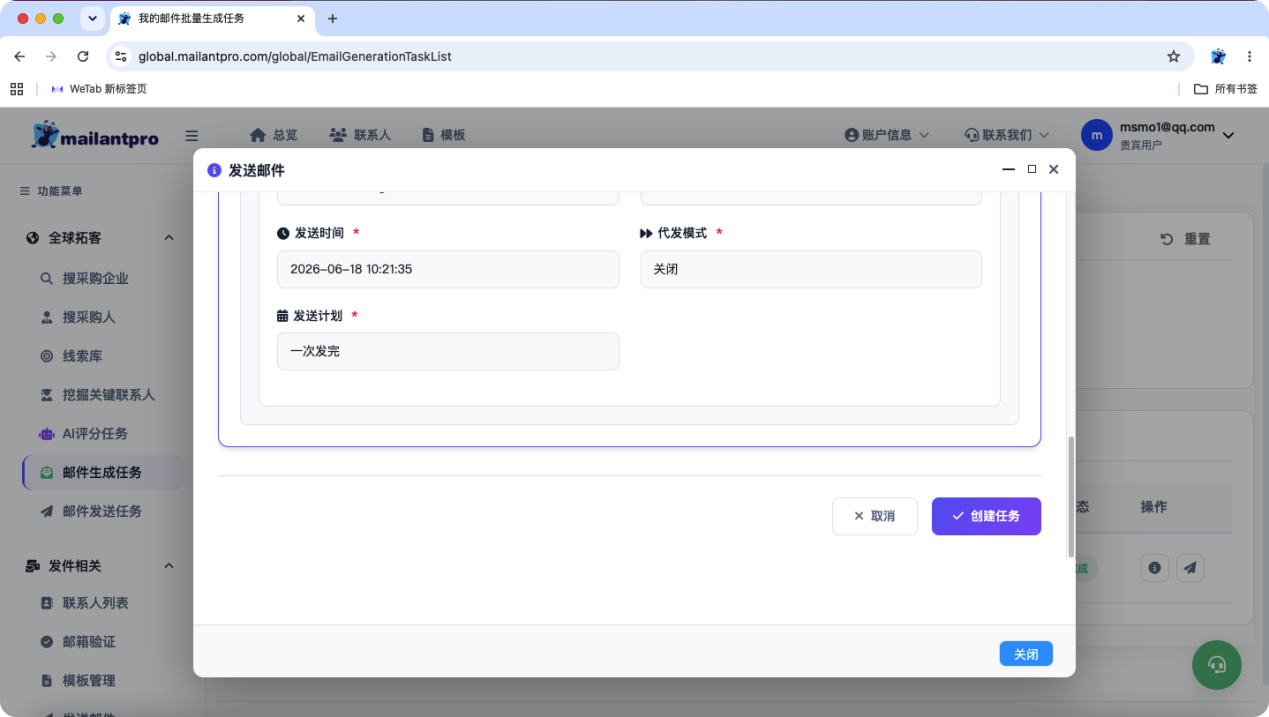Click the 操作 column header
The image size is (1269, 717).
(x=1154, y=507)
